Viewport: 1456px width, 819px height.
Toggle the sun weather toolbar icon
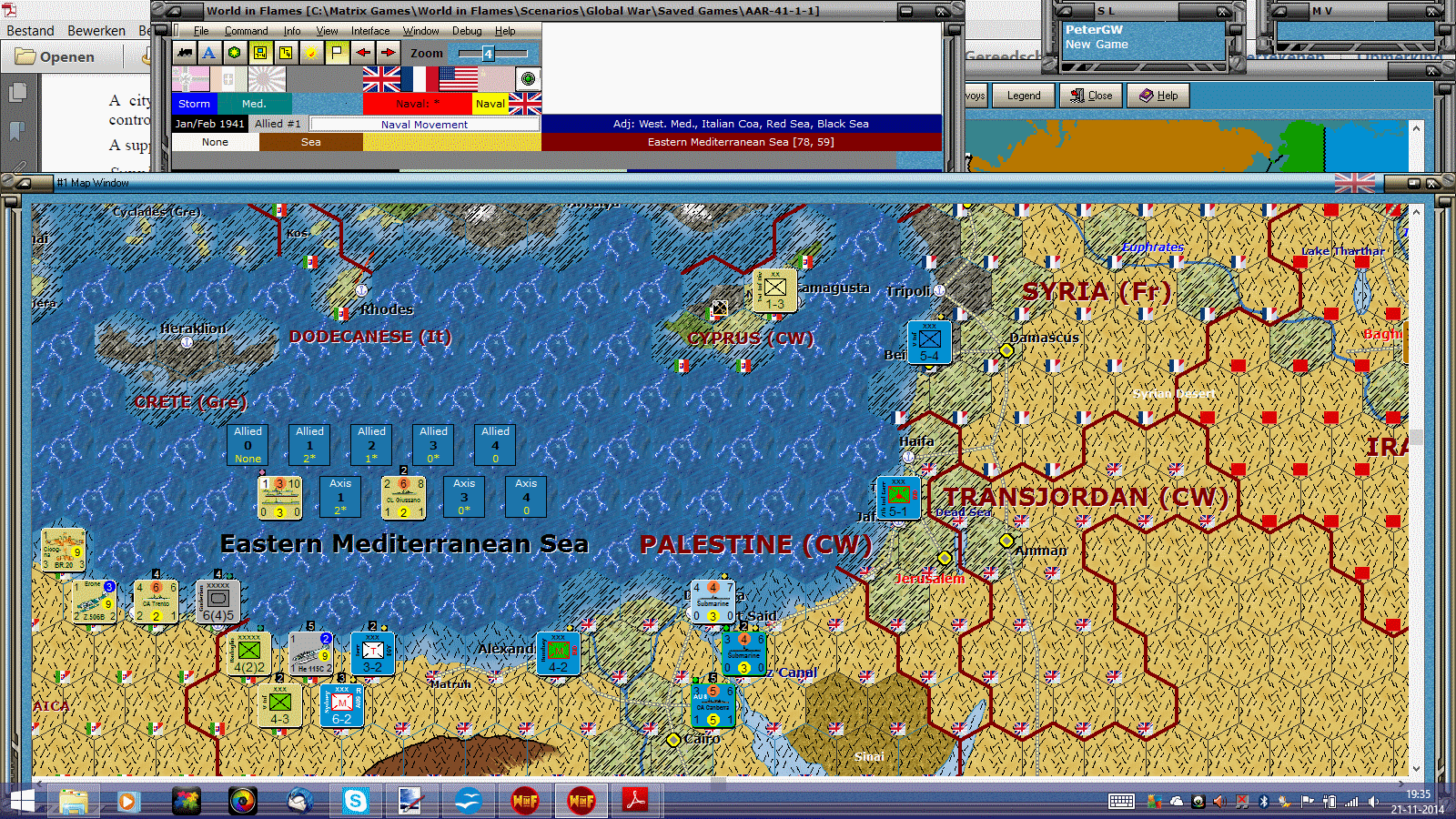coord(311,53)
